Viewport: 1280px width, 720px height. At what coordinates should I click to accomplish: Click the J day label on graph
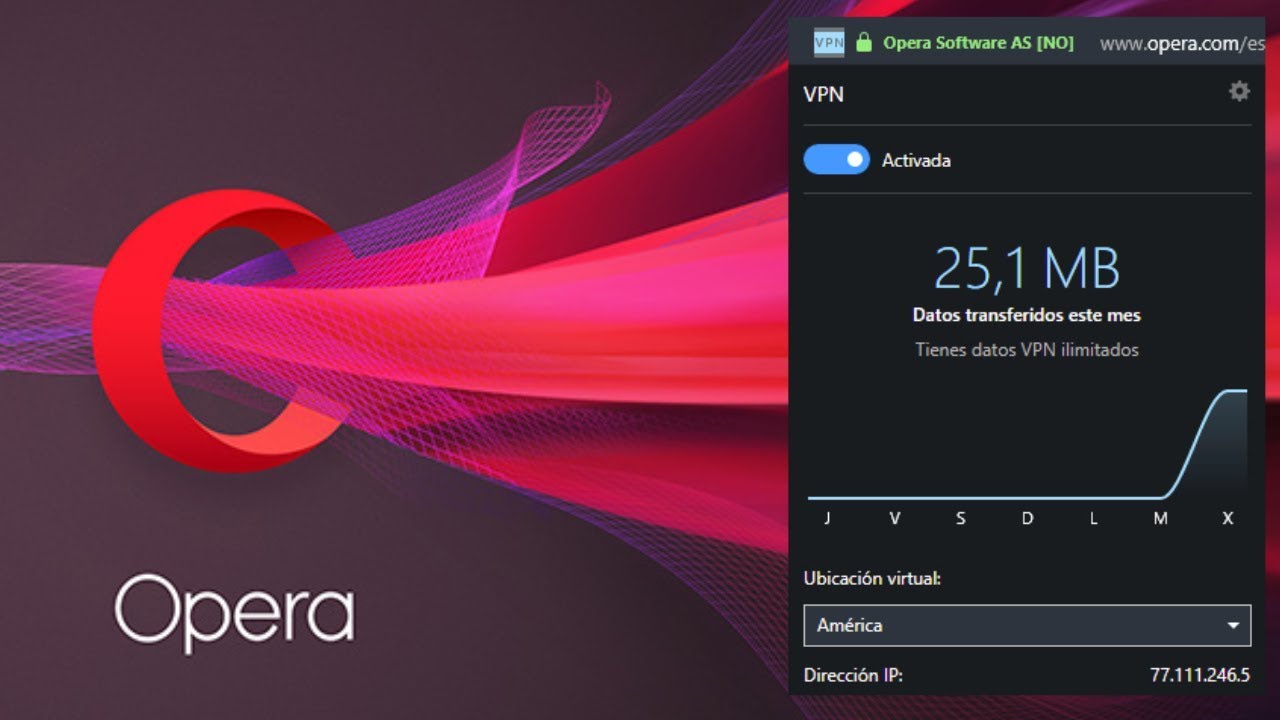coord(827,518)
